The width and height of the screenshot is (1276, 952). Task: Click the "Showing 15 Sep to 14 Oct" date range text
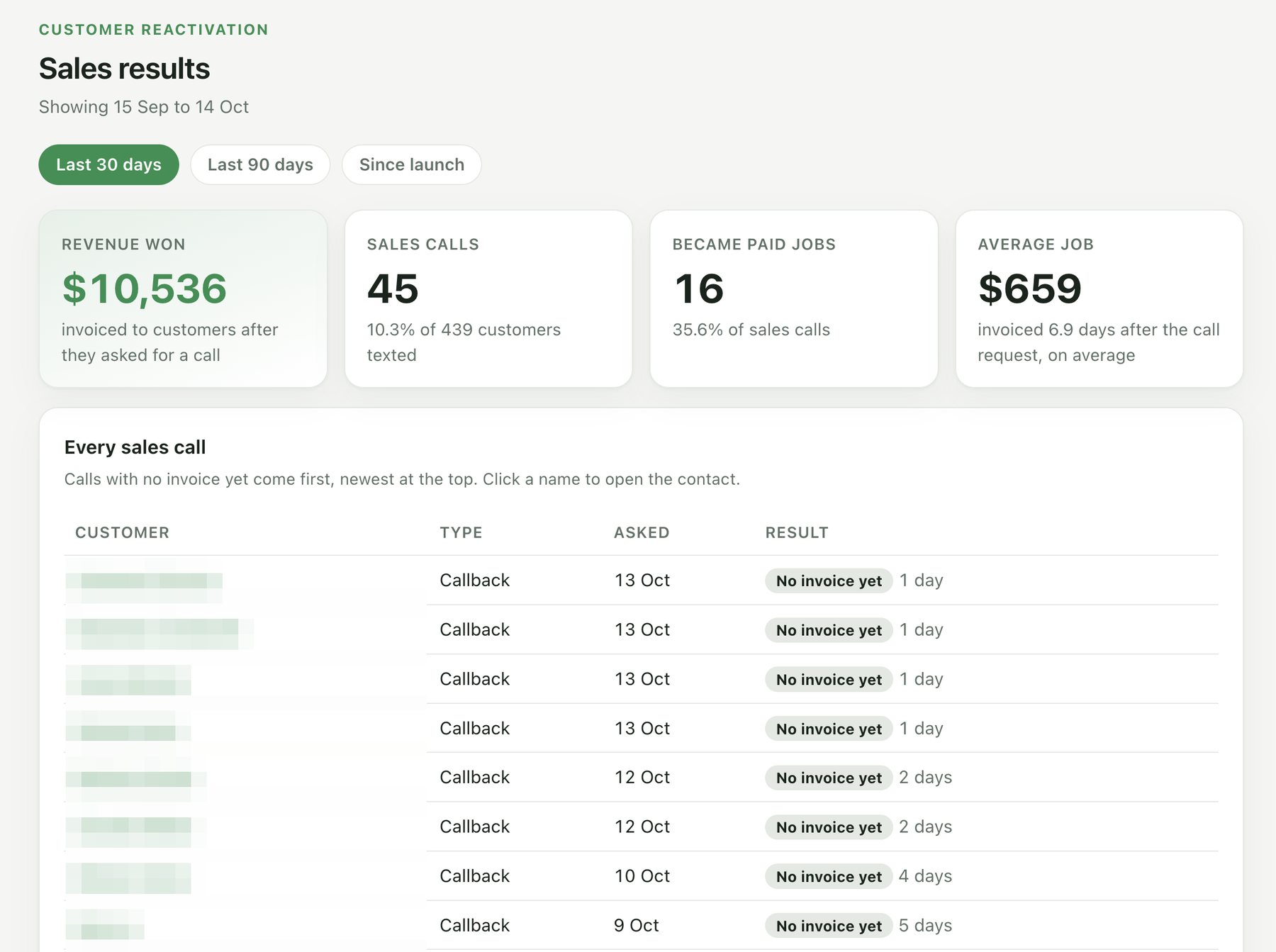click(x=144, y=107)
